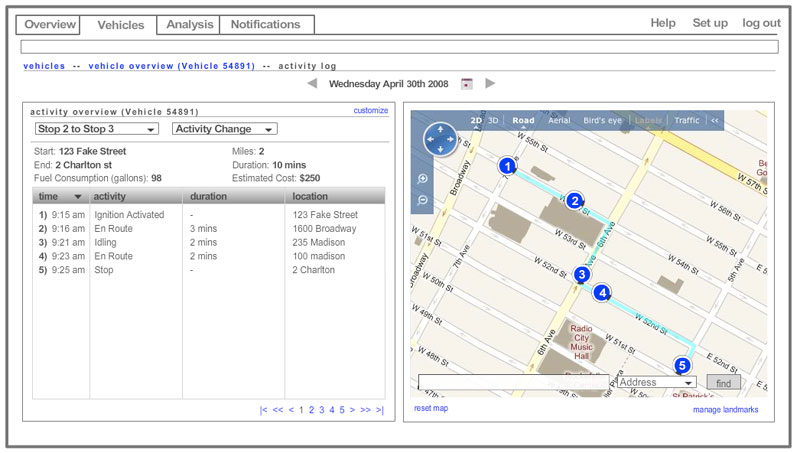Screen dimensions: 800x453
Task: Toggle map Labels option
Action: [x=648, y=120]
